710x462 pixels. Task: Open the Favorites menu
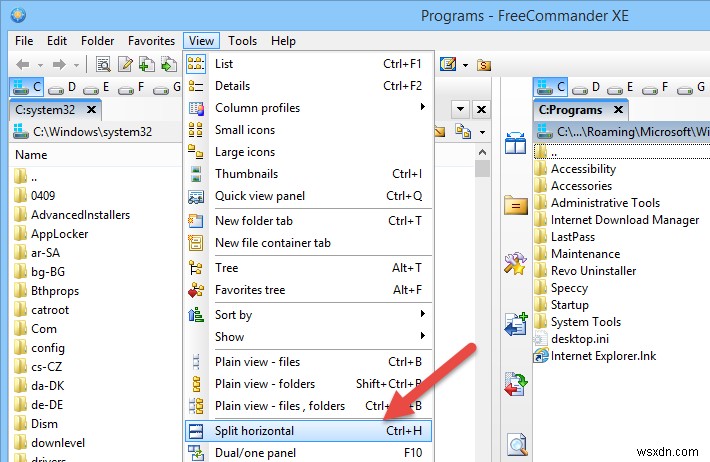pos(151,41)
